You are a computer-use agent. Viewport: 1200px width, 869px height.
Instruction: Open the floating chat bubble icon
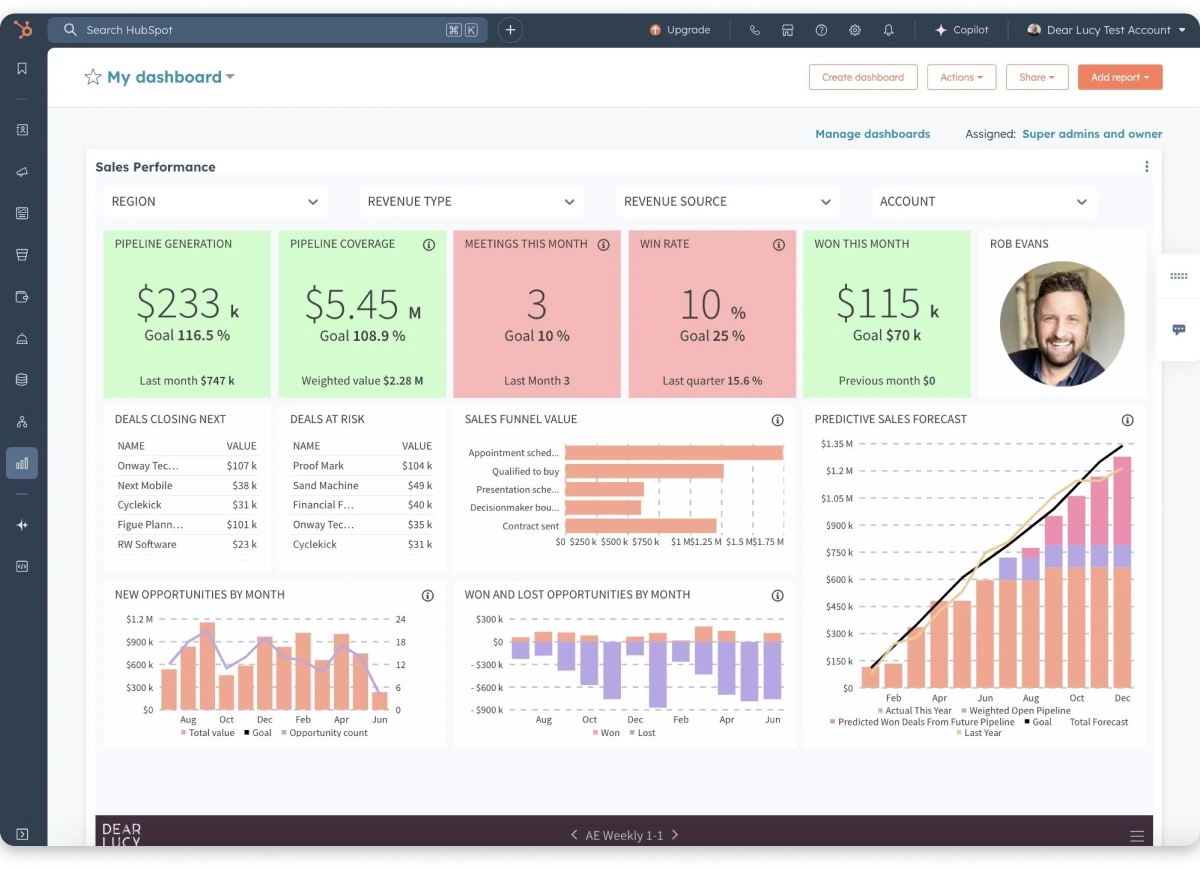pos(1179,329)
